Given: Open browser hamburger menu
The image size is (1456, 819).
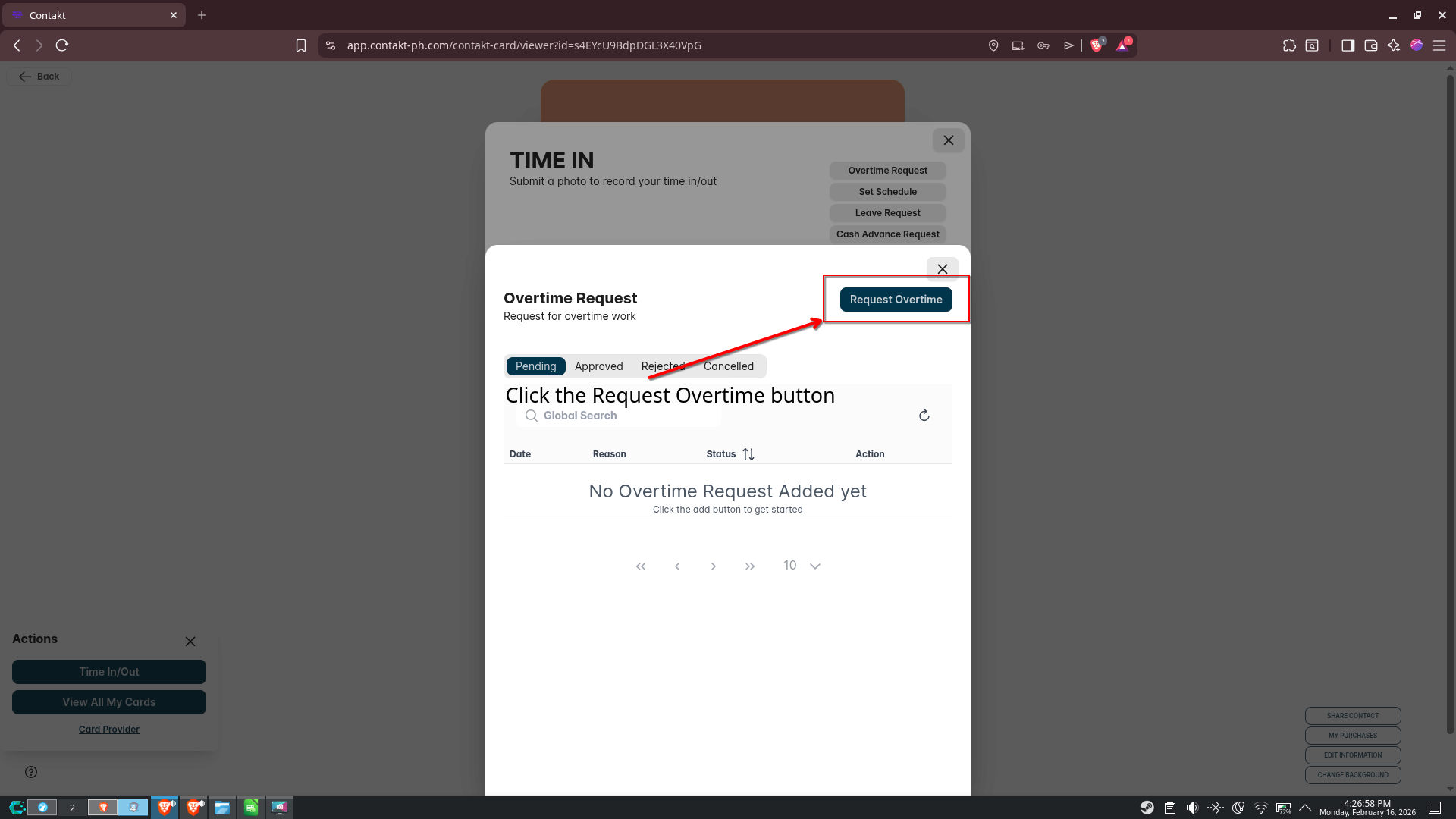Looking at the screenshot, I should tap(1439, 45).
